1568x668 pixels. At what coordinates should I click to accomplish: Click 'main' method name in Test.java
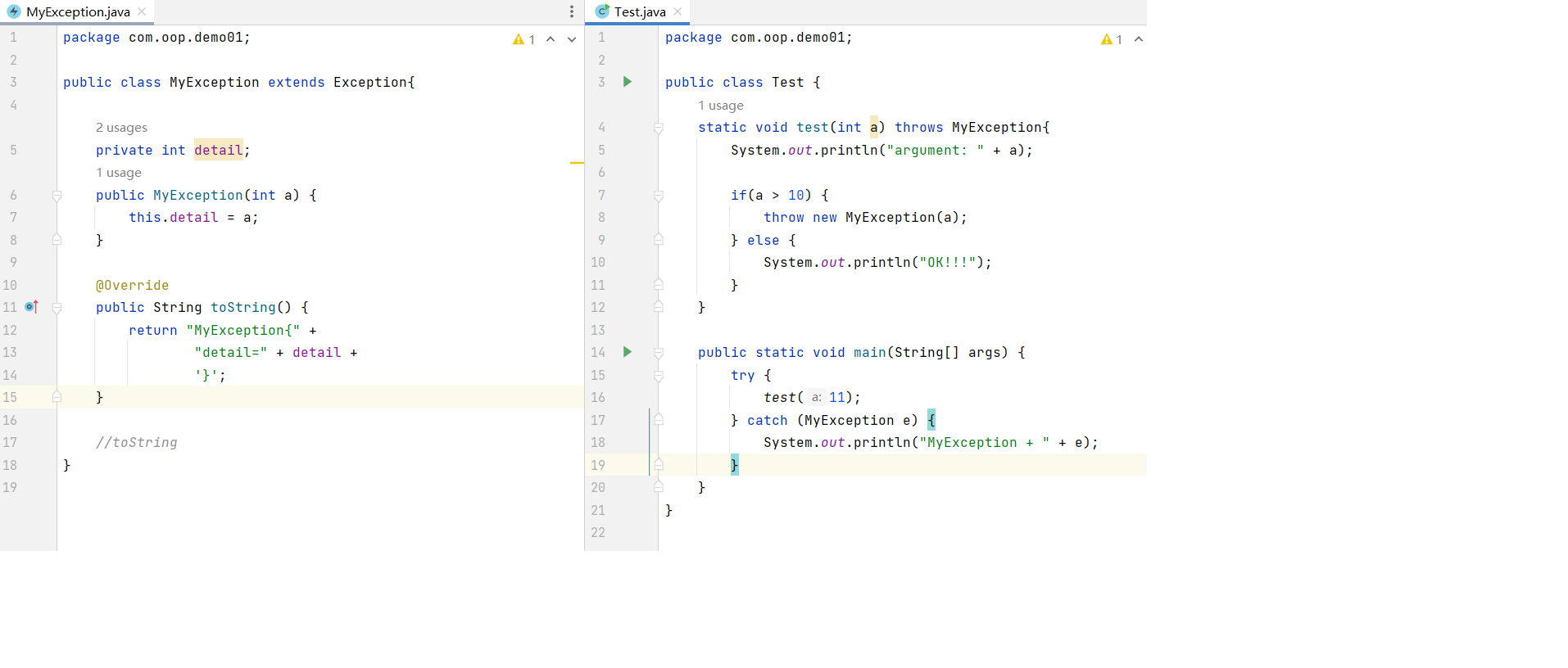(x=869, y=353)
